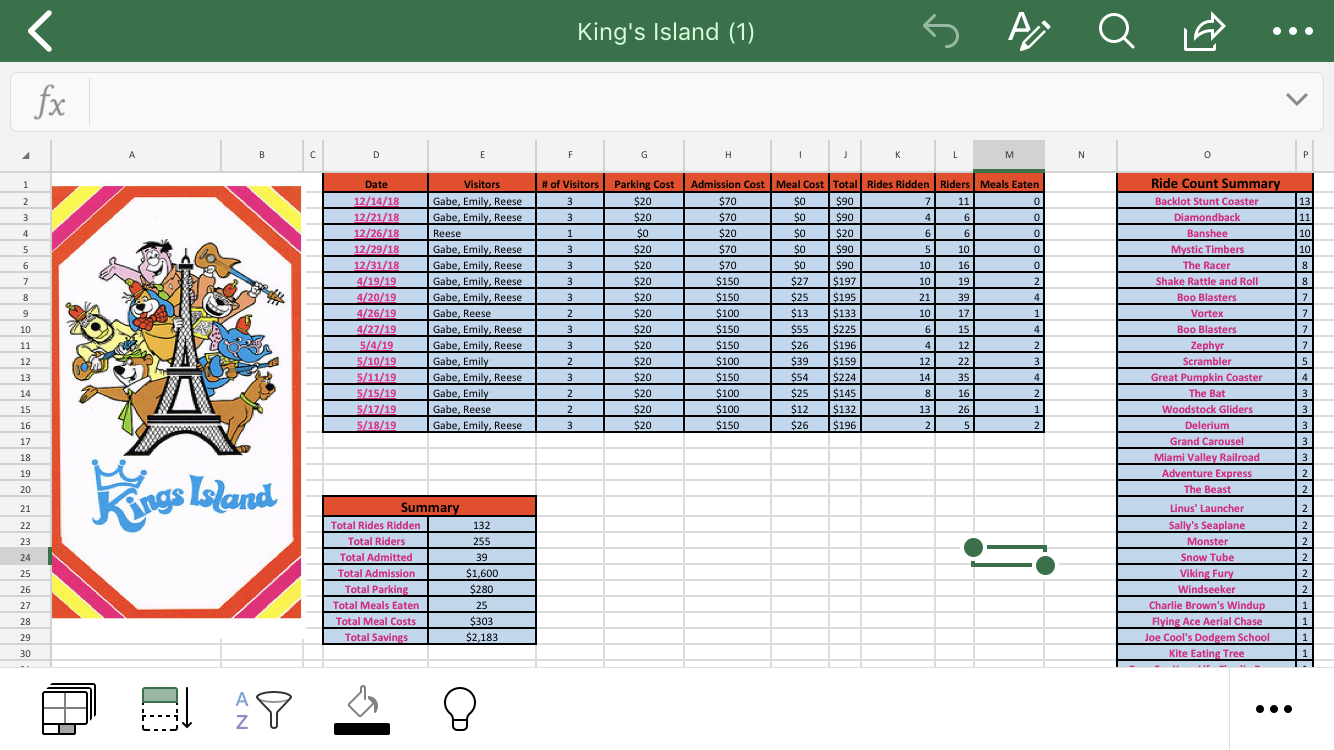Open the 4/27/19 date link
The height and width of the screenshot is (750, 1334).
(376, 329)
